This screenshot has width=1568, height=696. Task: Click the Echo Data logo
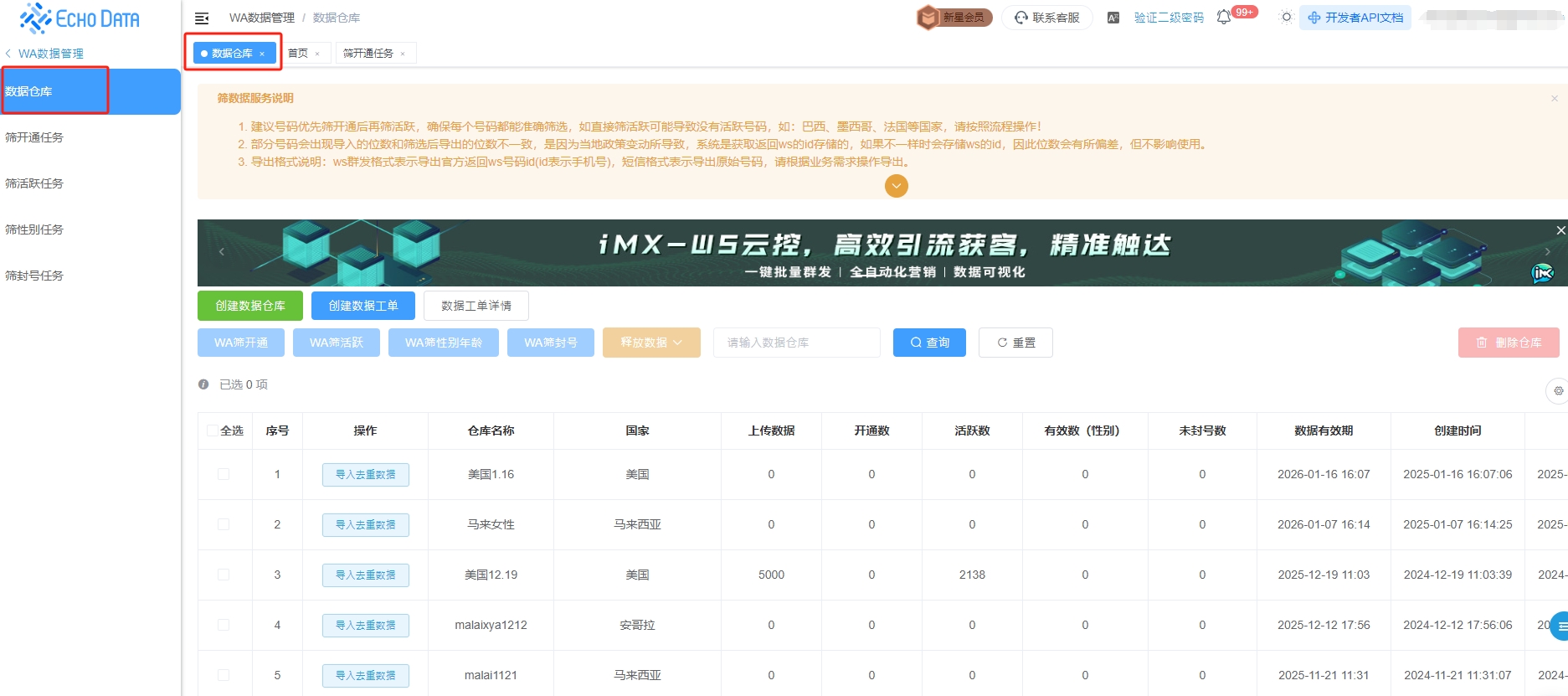pyautogui.click(x=80, y=18)
